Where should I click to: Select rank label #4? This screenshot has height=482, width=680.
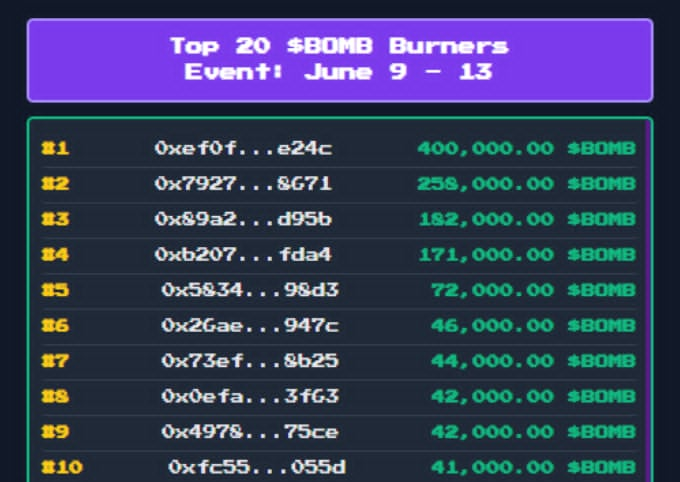(55, 254)
